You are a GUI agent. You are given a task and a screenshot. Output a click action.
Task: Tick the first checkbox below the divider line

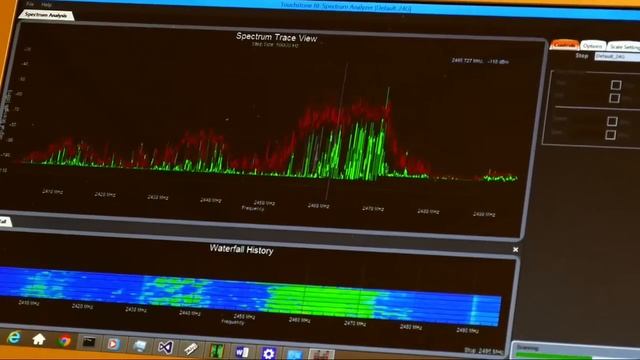(x=612, y=121)
